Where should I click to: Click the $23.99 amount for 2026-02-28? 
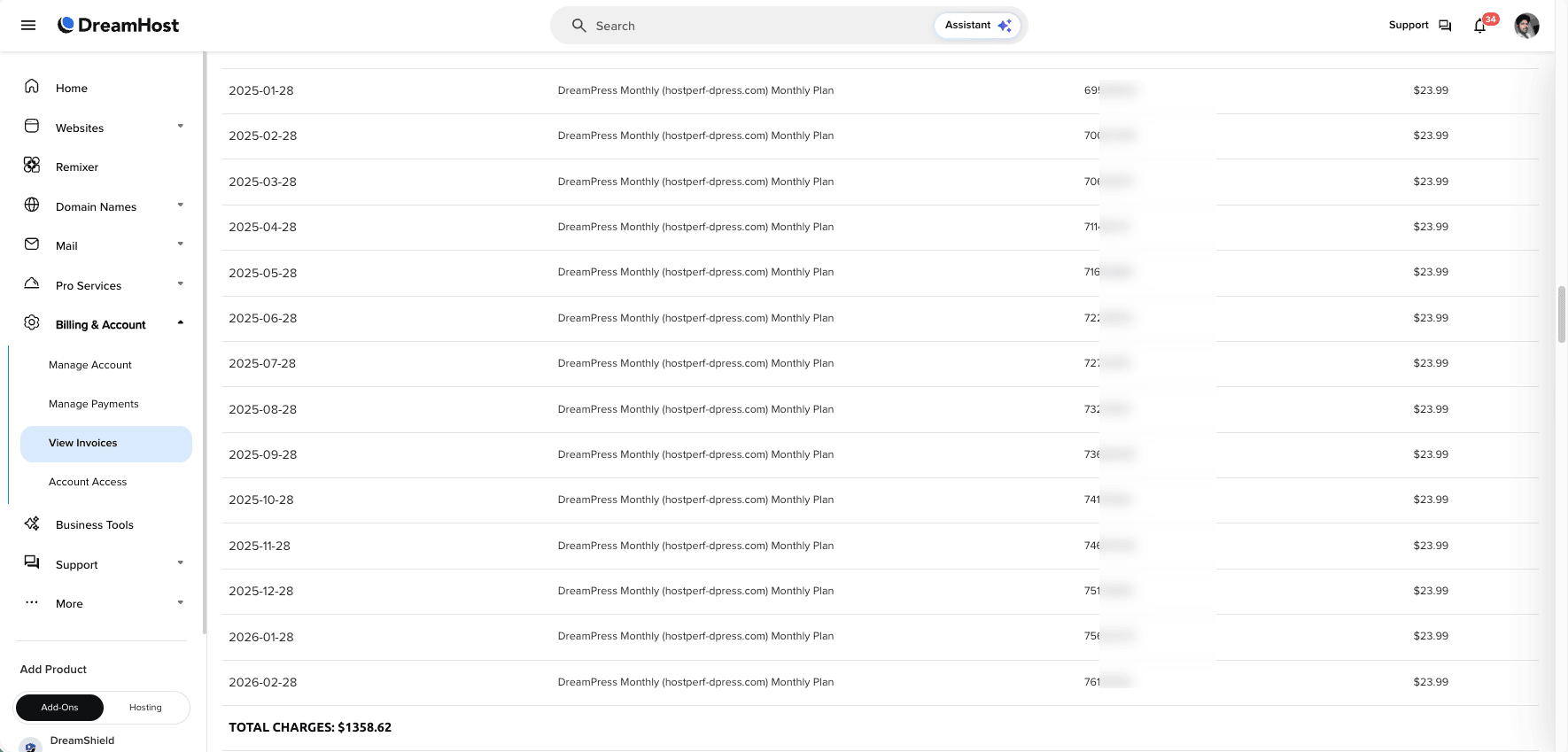tap(1431, 682)
